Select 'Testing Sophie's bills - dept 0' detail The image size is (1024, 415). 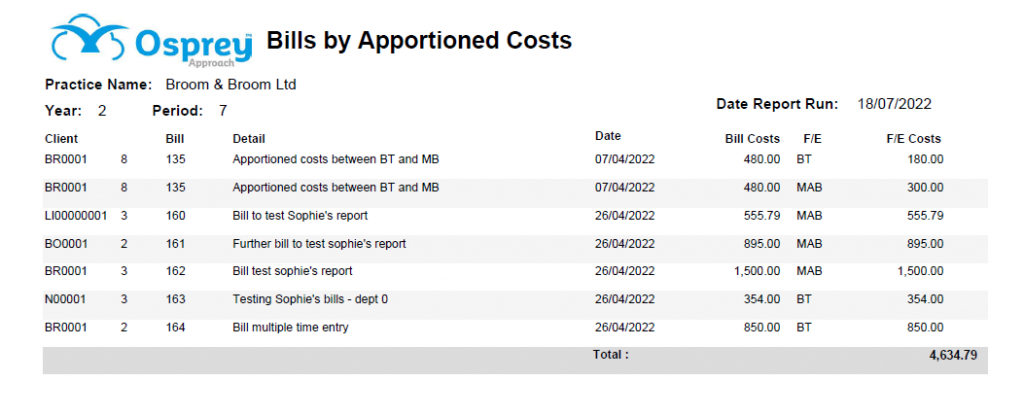[x=311, y=299]
